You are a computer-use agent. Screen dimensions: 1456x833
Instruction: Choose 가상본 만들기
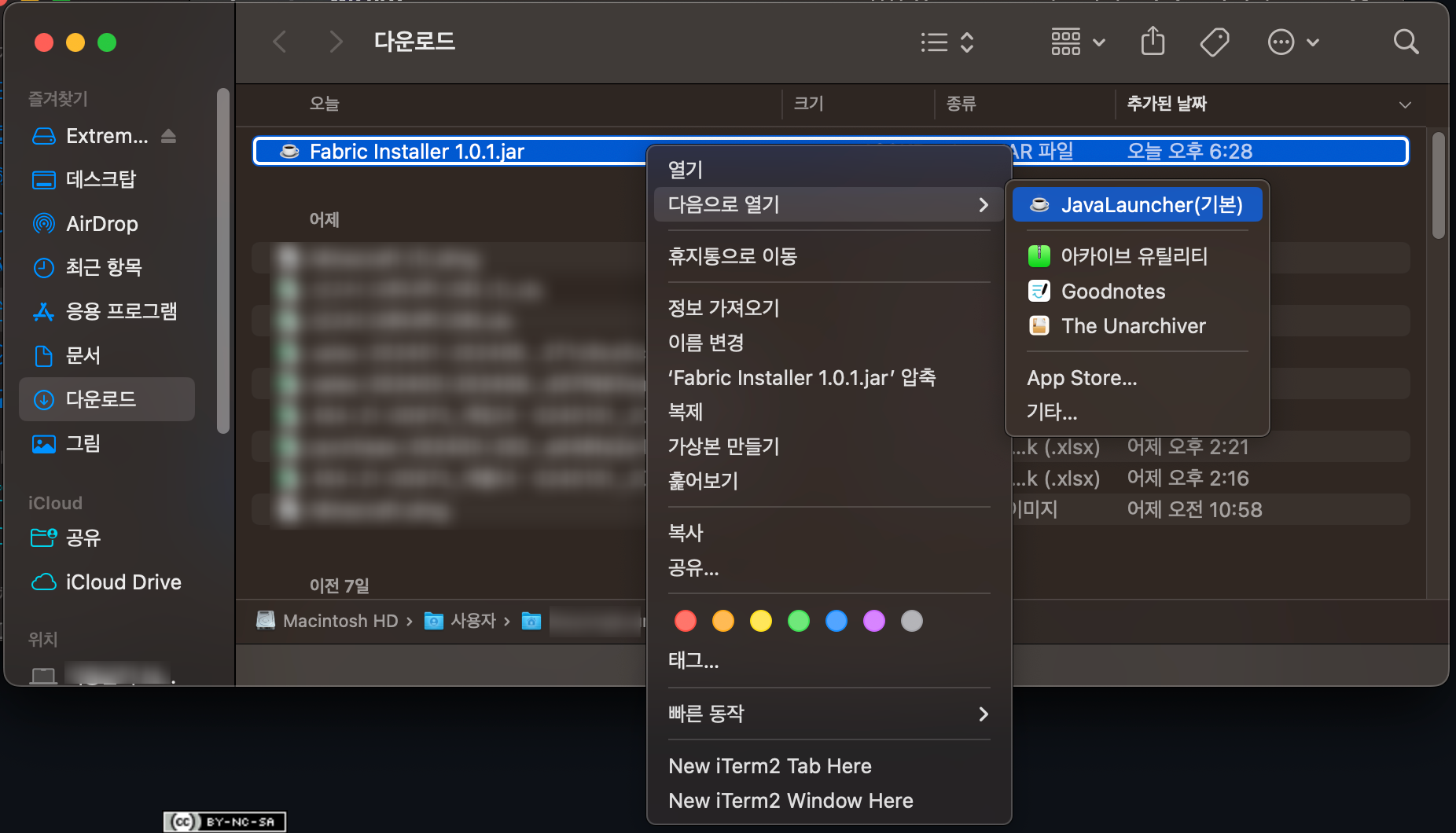click(829, 446)
